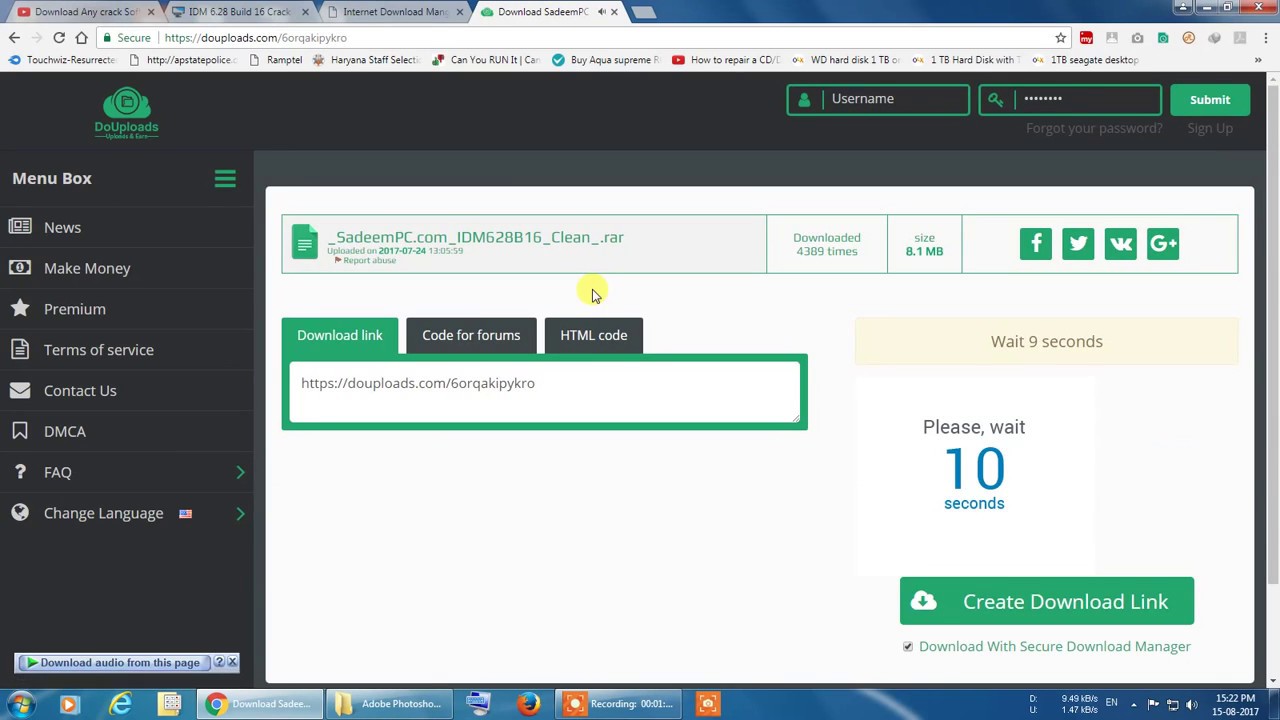Image resolution: width=1280 pixels, height=720 pixels.
Task: Switch to the IDM 6.28 Build 16 Crack browser tab
Action: [240, 12]
